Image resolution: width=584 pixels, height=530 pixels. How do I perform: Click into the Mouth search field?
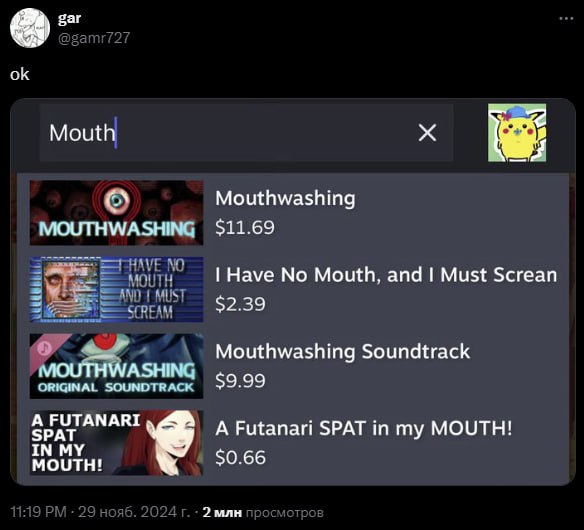[247, 133]
